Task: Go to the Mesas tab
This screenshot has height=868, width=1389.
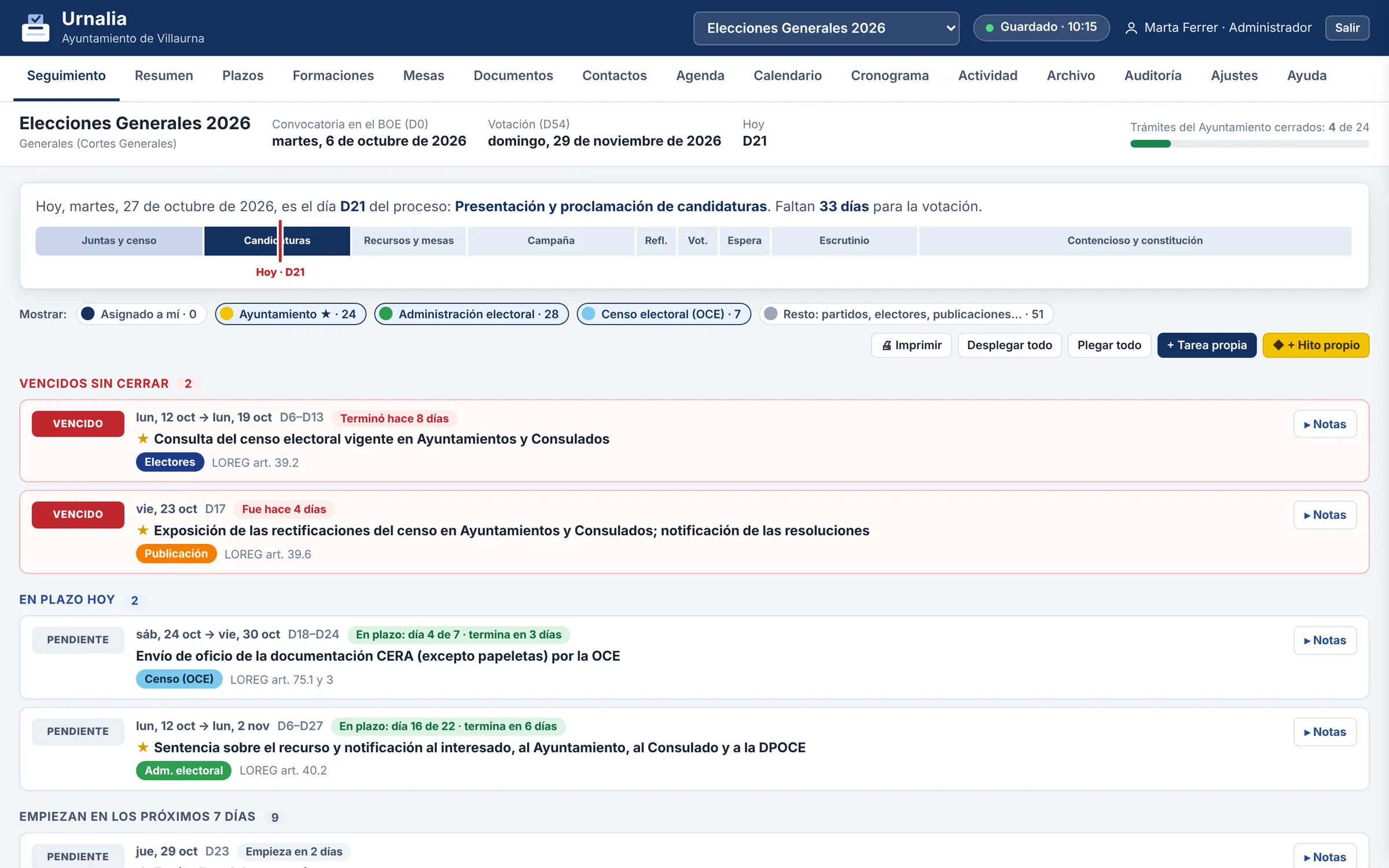Action: [x=424, y=76]
